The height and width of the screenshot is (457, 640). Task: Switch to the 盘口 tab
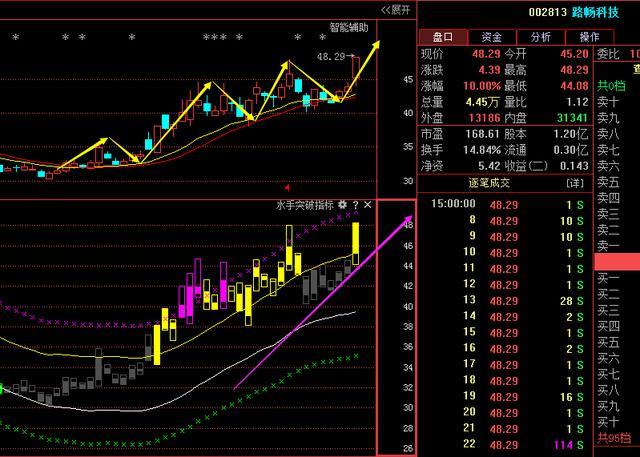[x=440, y=36]
